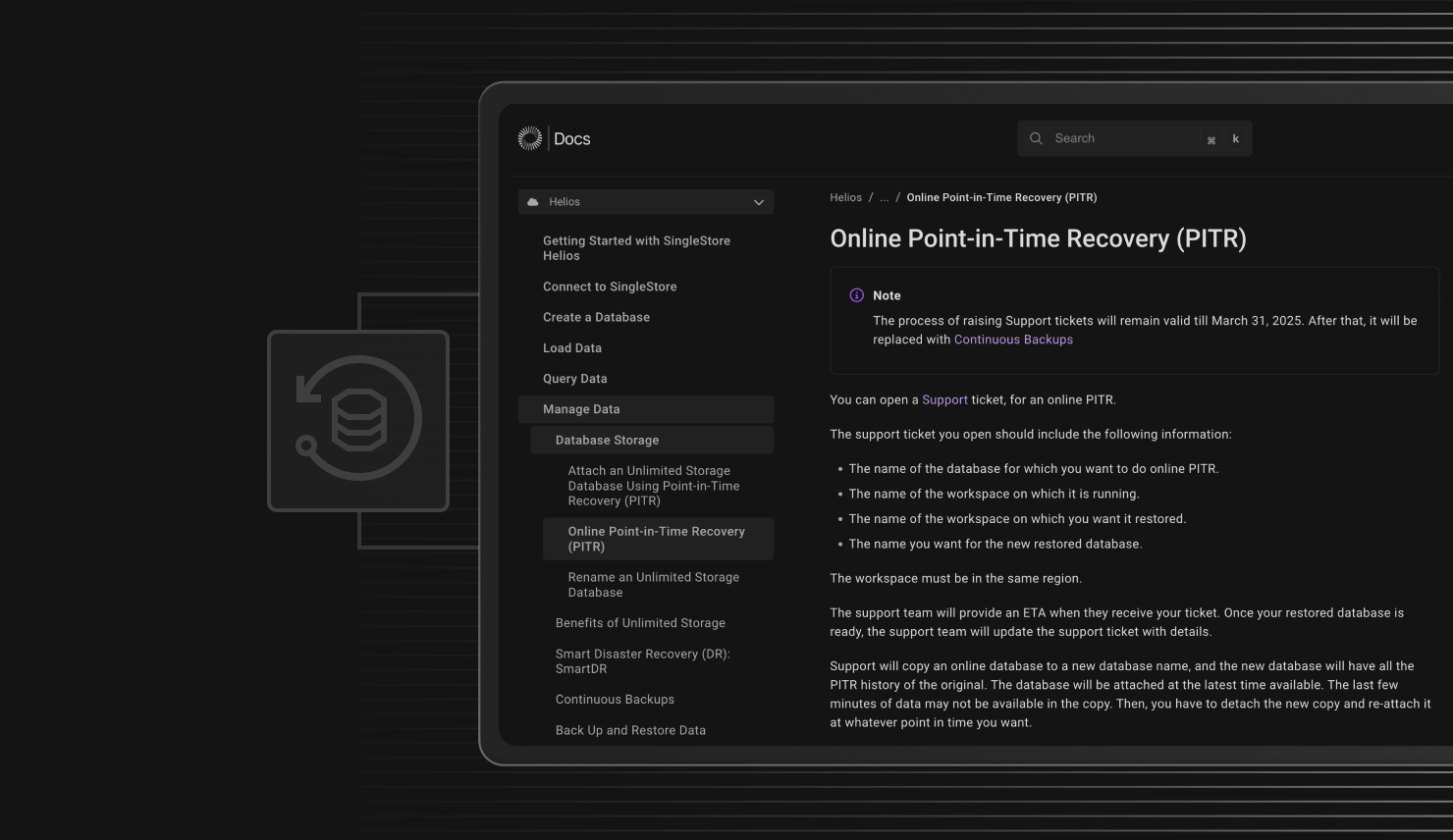Click the cloud icon beside Helios

click(533, 201)
